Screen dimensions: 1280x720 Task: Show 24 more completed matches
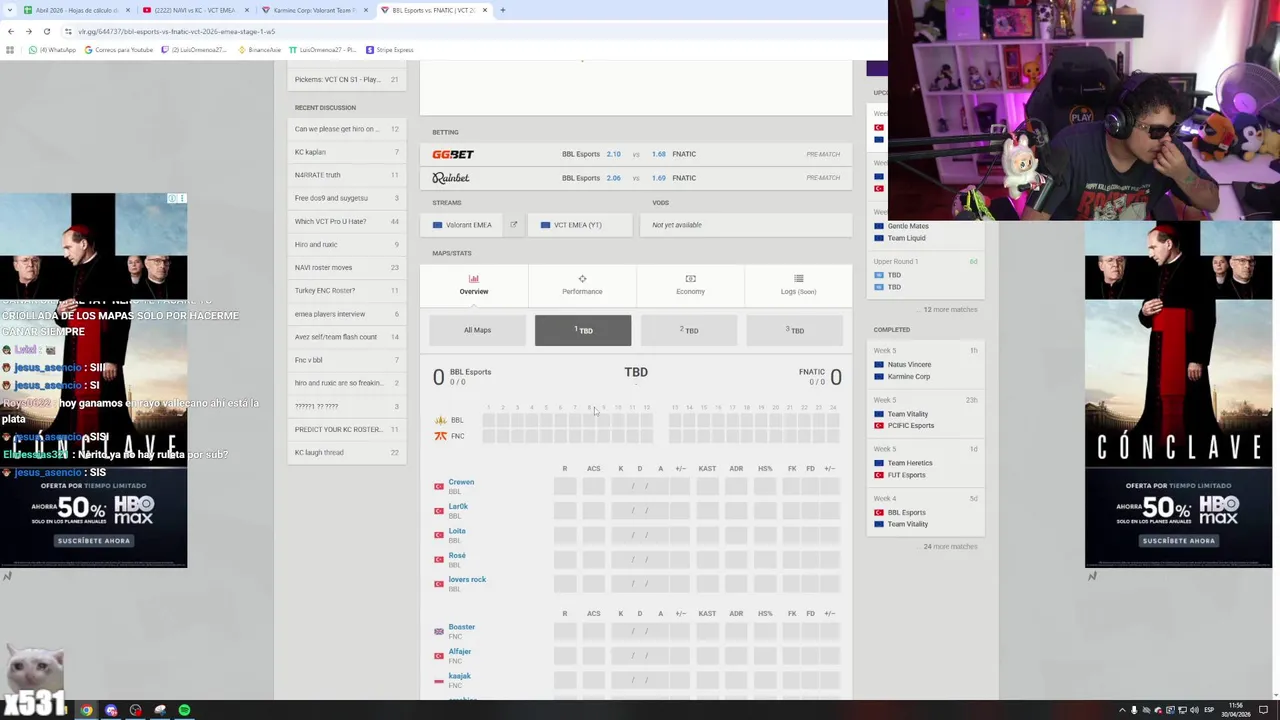tap(951, 546)
